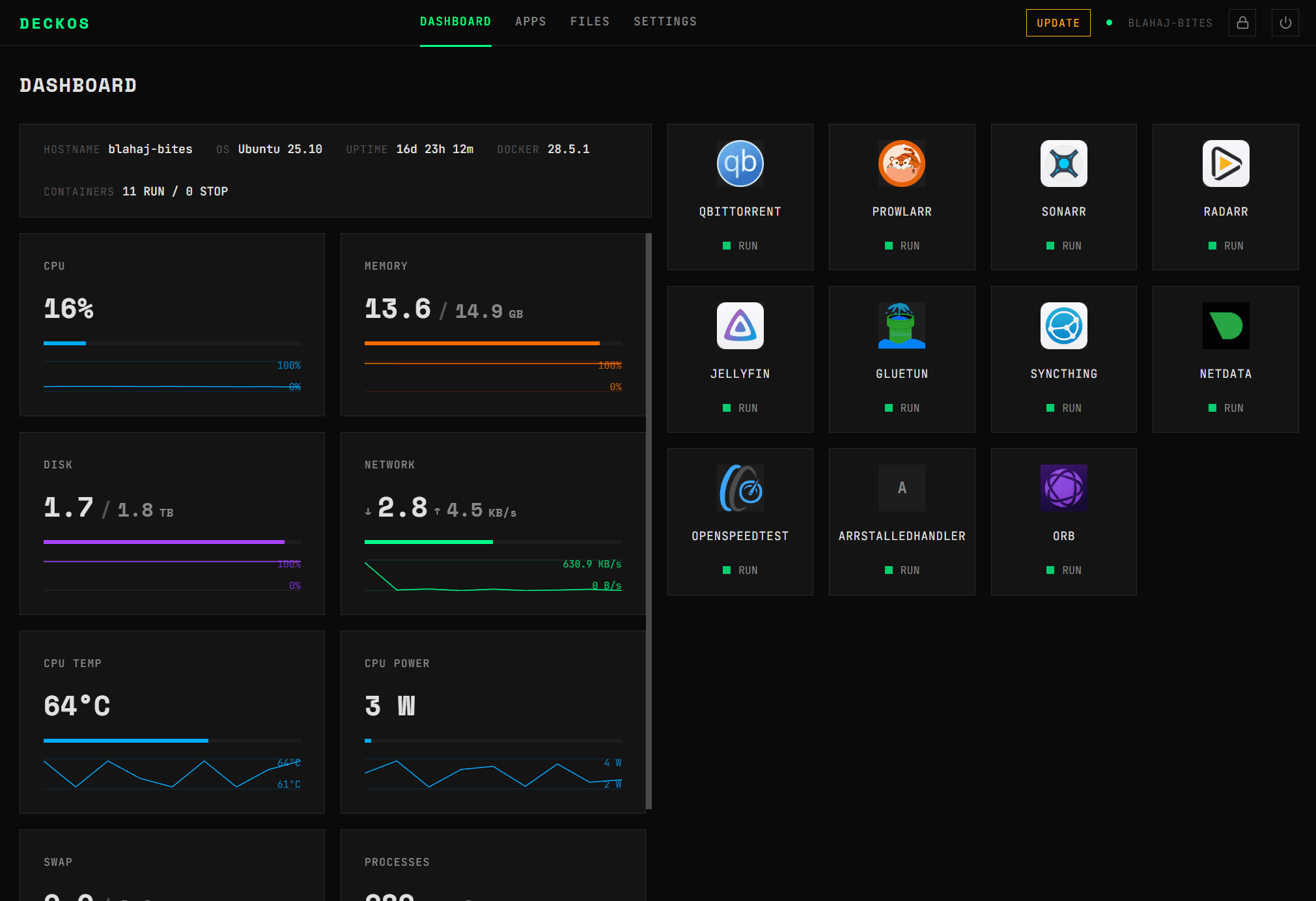Click the CPU Temp history graph
The image size is (1316, 901).
pos(172,774)
